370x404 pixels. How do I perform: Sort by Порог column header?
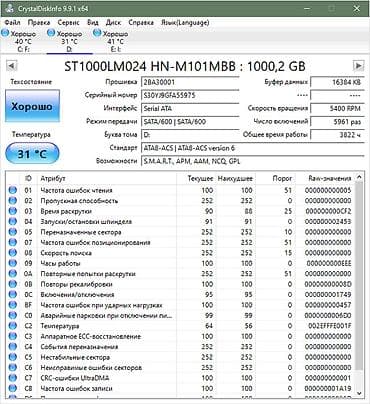click(275, 179)
